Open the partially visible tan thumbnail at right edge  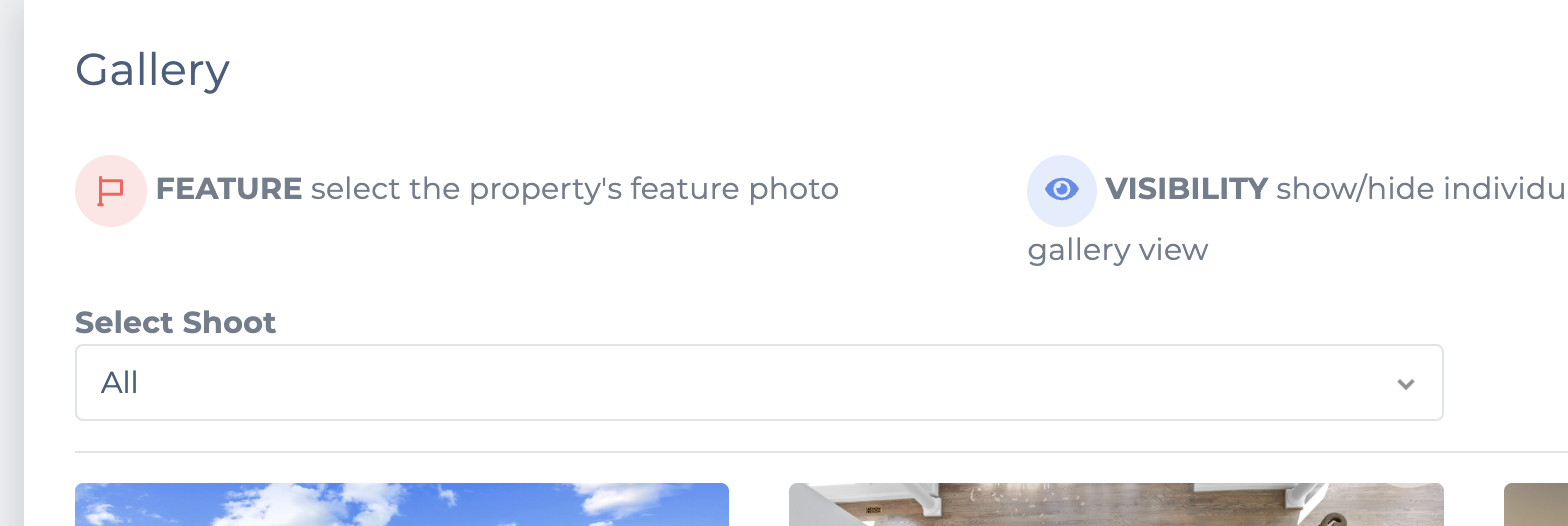click(x=1536, y=505)
